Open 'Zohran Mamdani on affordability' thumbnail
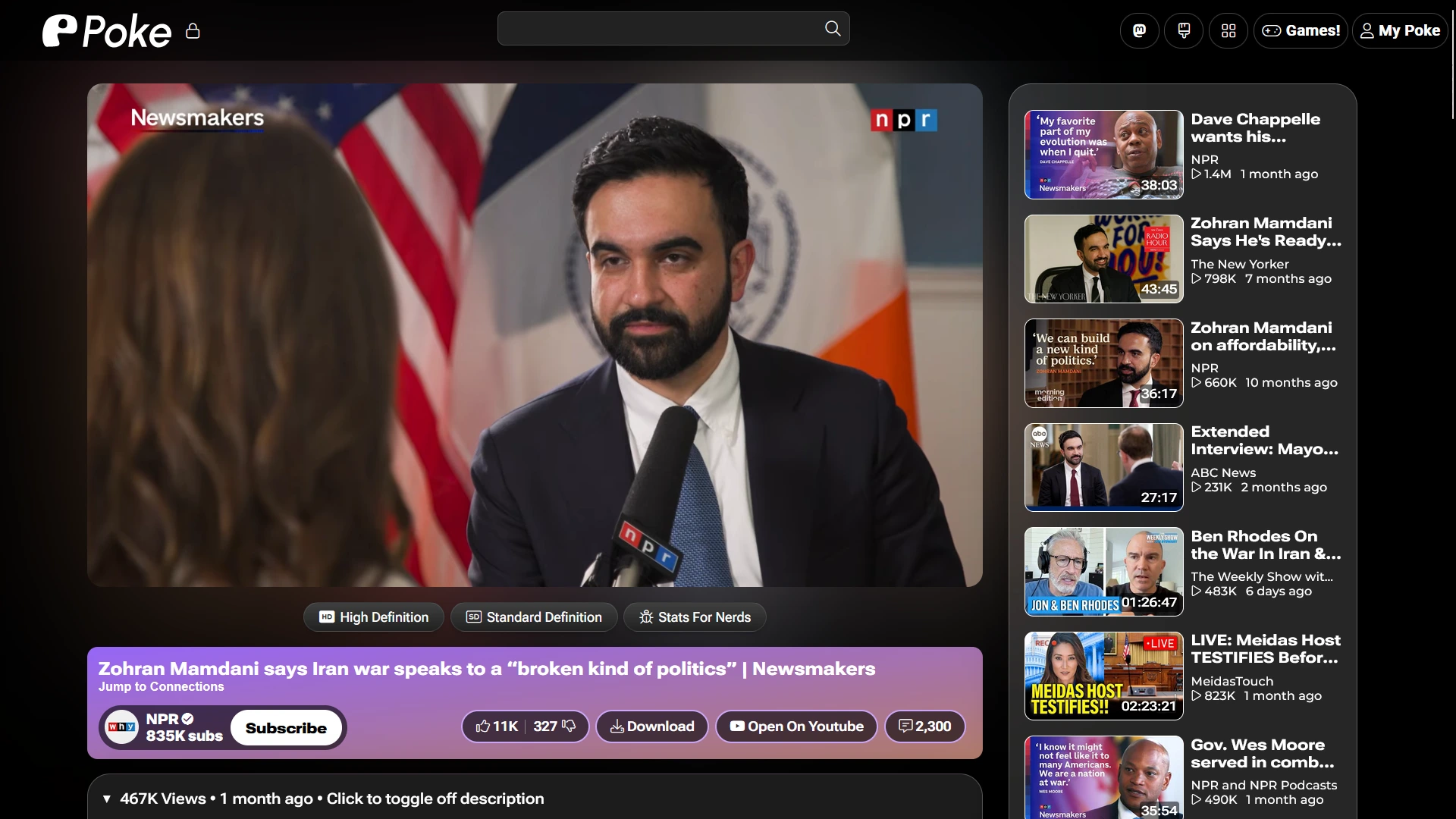Image resolution: width=1456 pixels, height=819 pixels. [1103, 363]
